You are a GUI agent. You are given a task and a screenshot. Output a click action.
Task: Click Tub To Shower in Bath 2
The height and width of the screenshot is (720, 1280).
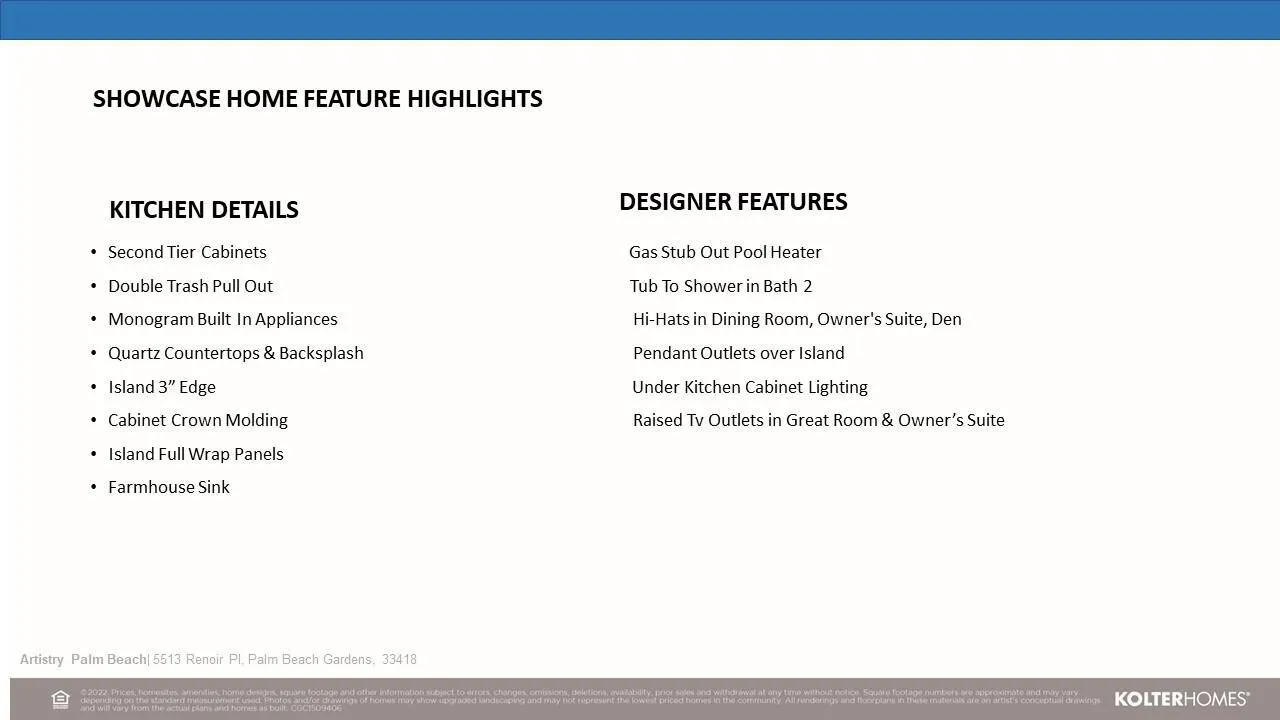[x=720, y=286]
